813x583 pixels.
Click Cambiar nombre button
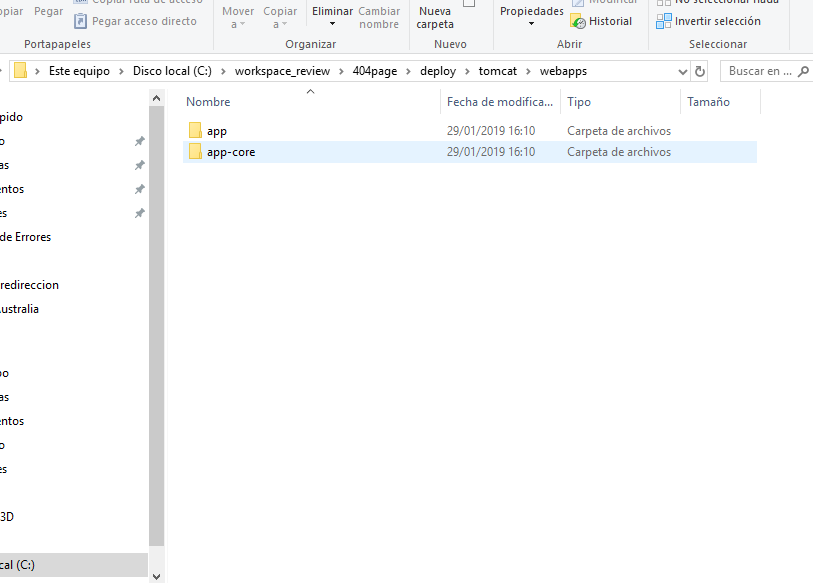click(x=379, y=17)
